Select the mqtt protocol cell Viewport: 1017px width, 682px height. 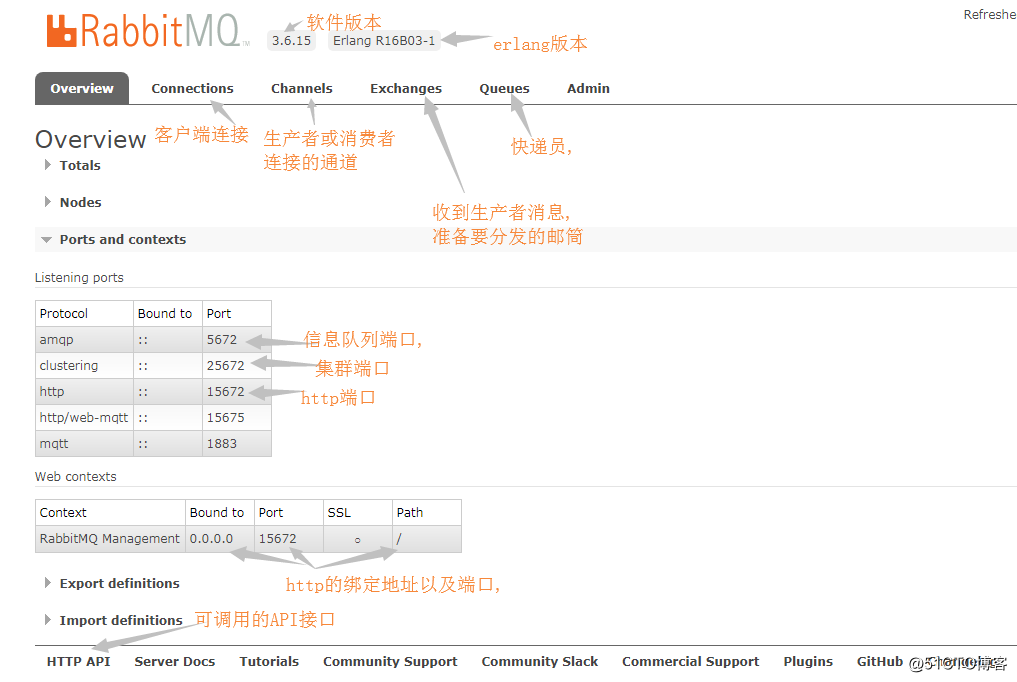tap(84, 443)
